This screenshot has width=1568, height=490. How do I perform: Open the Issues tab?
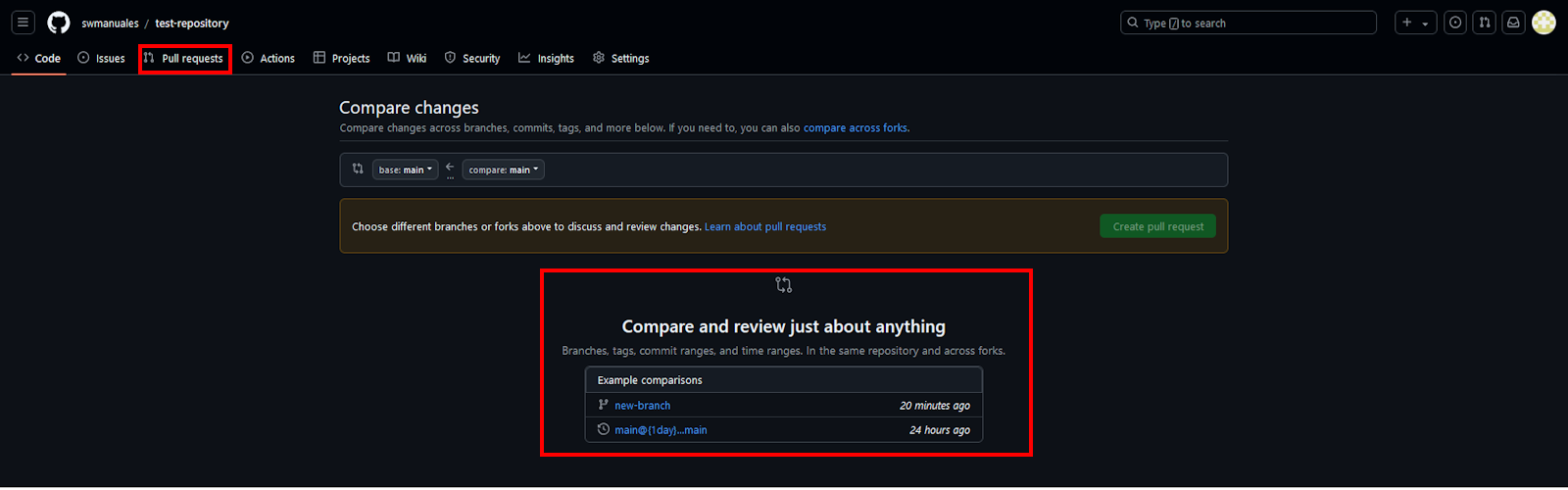(x=102, y=59)
